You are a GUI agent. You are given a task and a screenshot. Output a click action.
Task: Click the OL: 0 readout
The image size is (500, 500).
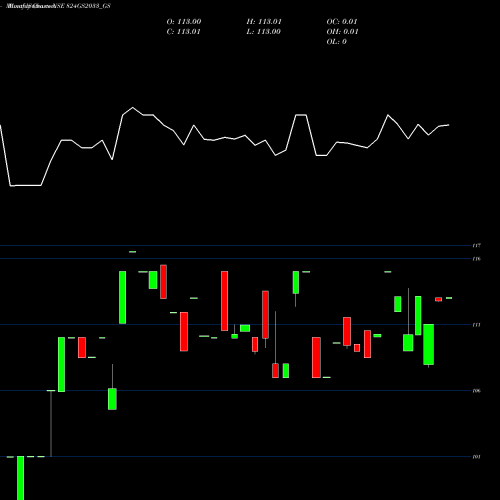click(336, 42)
